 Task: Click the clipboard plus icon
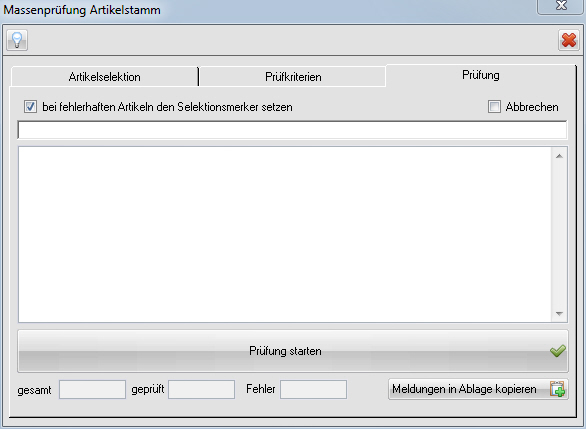point(557,389)
